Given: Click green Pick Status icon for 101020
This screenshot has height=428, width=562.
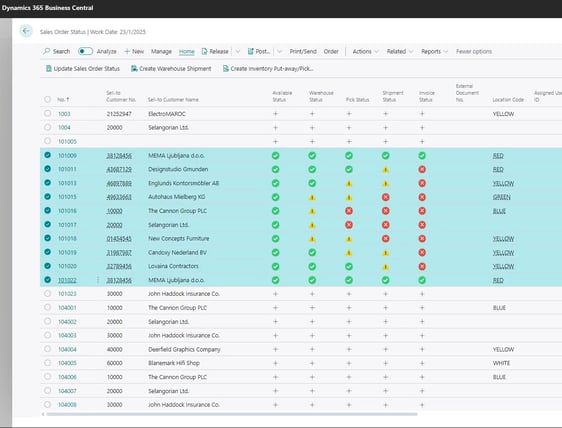Looking at the screenshot, I should click(x=349, y=266).
